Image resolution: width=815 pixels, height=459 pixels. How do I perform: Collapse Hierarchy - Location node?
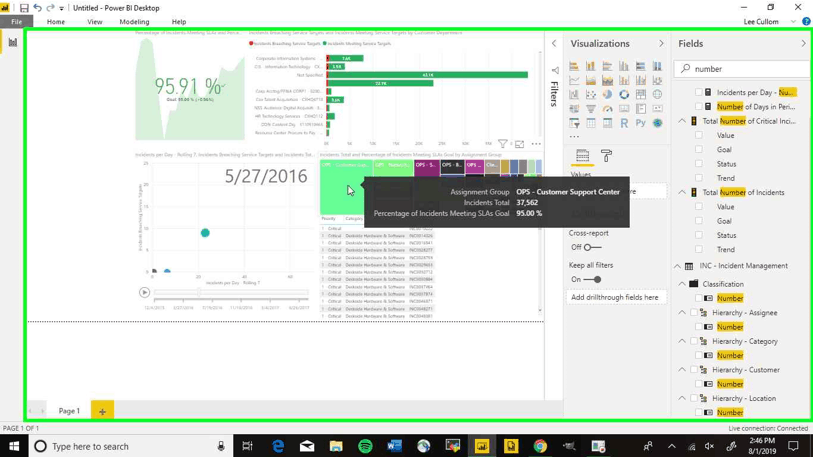coord(682,399)
